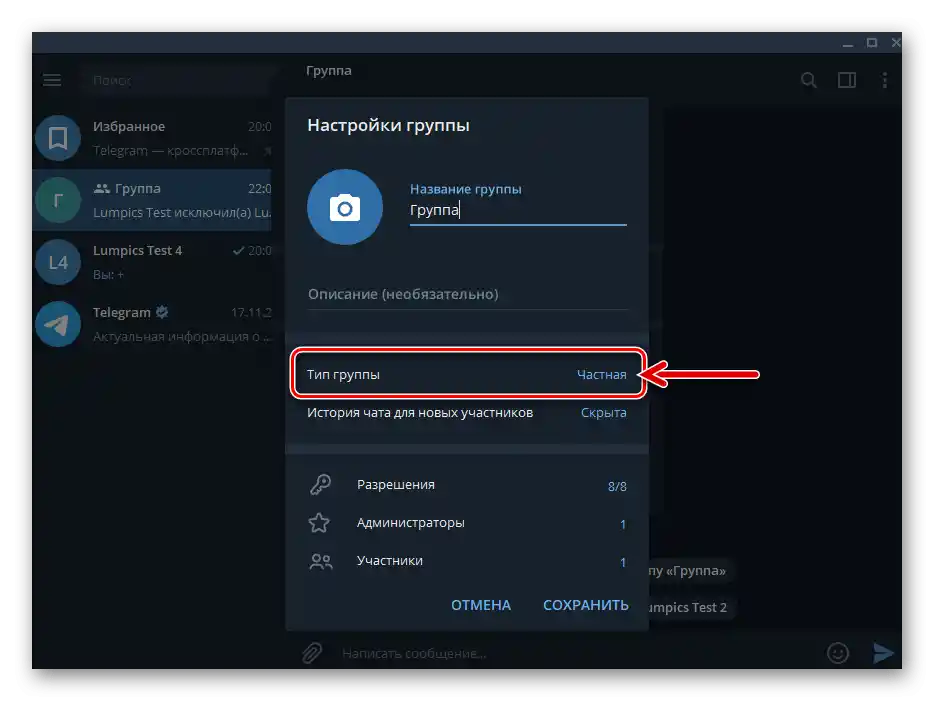Click the camera icon to set group photo
Screen dimensions: 934x701
point(344,207)
